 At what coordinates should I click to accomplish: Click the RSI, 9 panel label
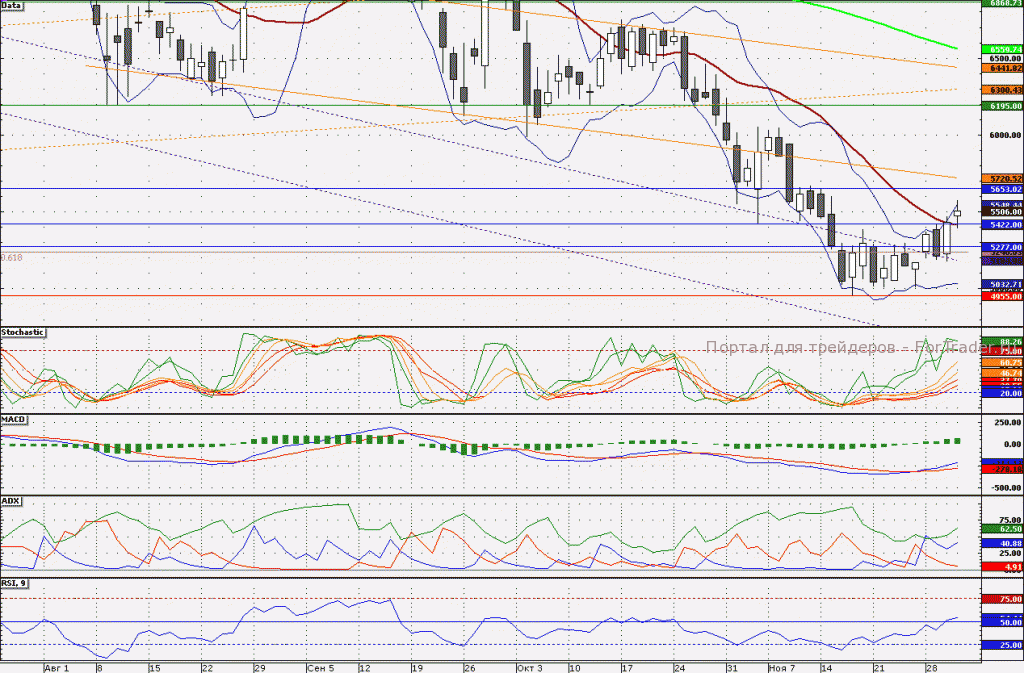click(14, 582)
